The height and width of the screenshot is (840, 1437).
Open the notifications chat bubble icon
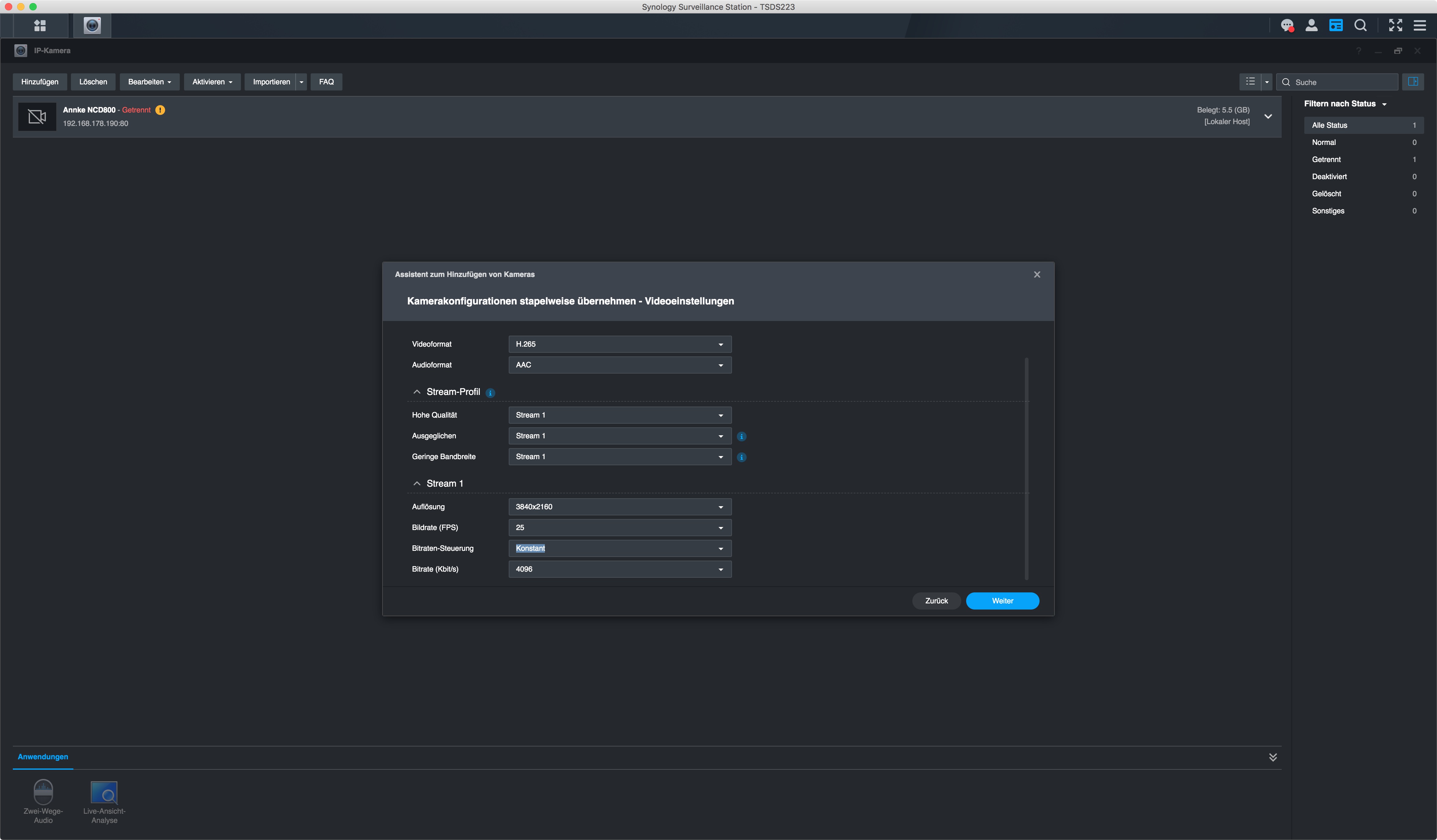[1287, 26]
